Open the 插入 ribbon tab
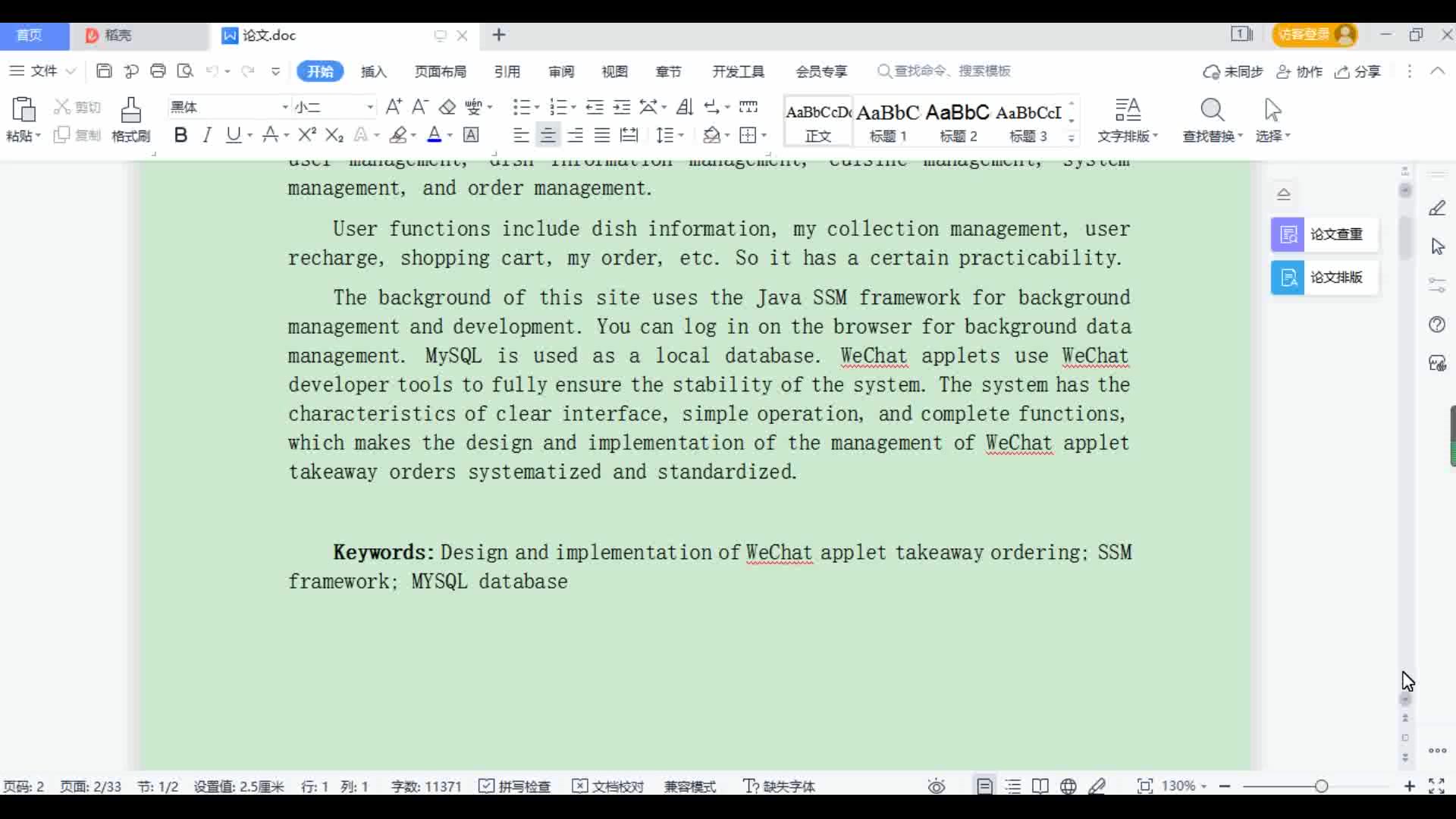This screenshot has width=1456, height=819. coord(373,71)
